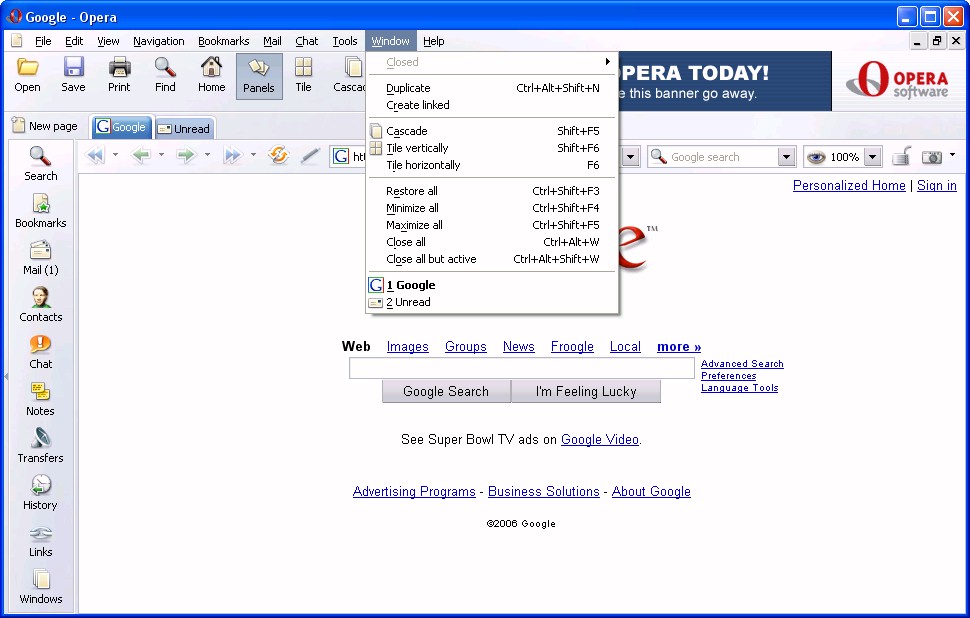970x618 pixels.
Task: Choose Tile horizontally menu item
Action: (492, 165)
